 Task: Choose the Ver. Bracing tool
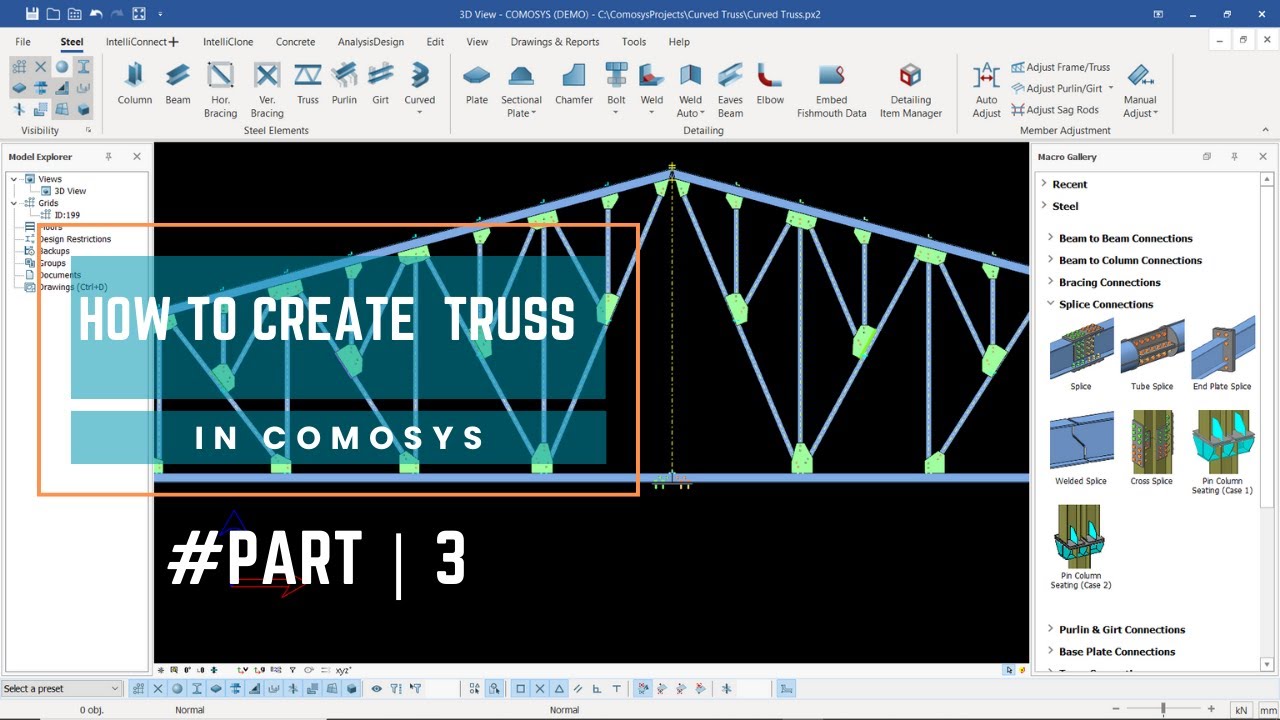point(267,89)
